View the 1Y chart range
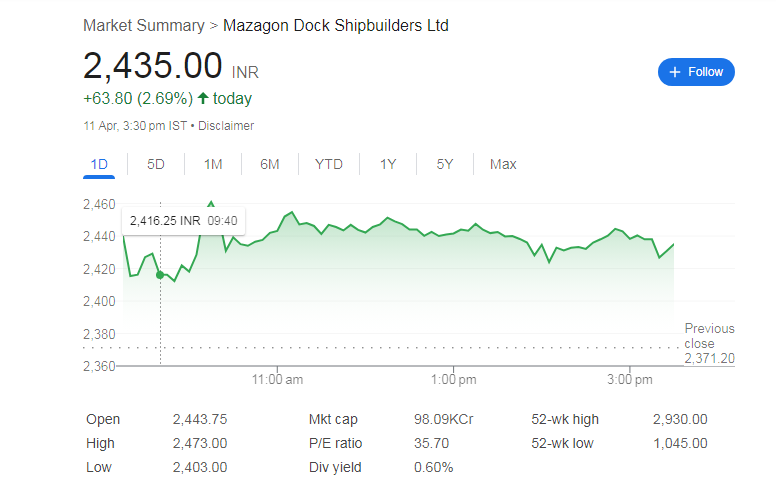This screenshot has height=498, width=776. click(388, 164)
